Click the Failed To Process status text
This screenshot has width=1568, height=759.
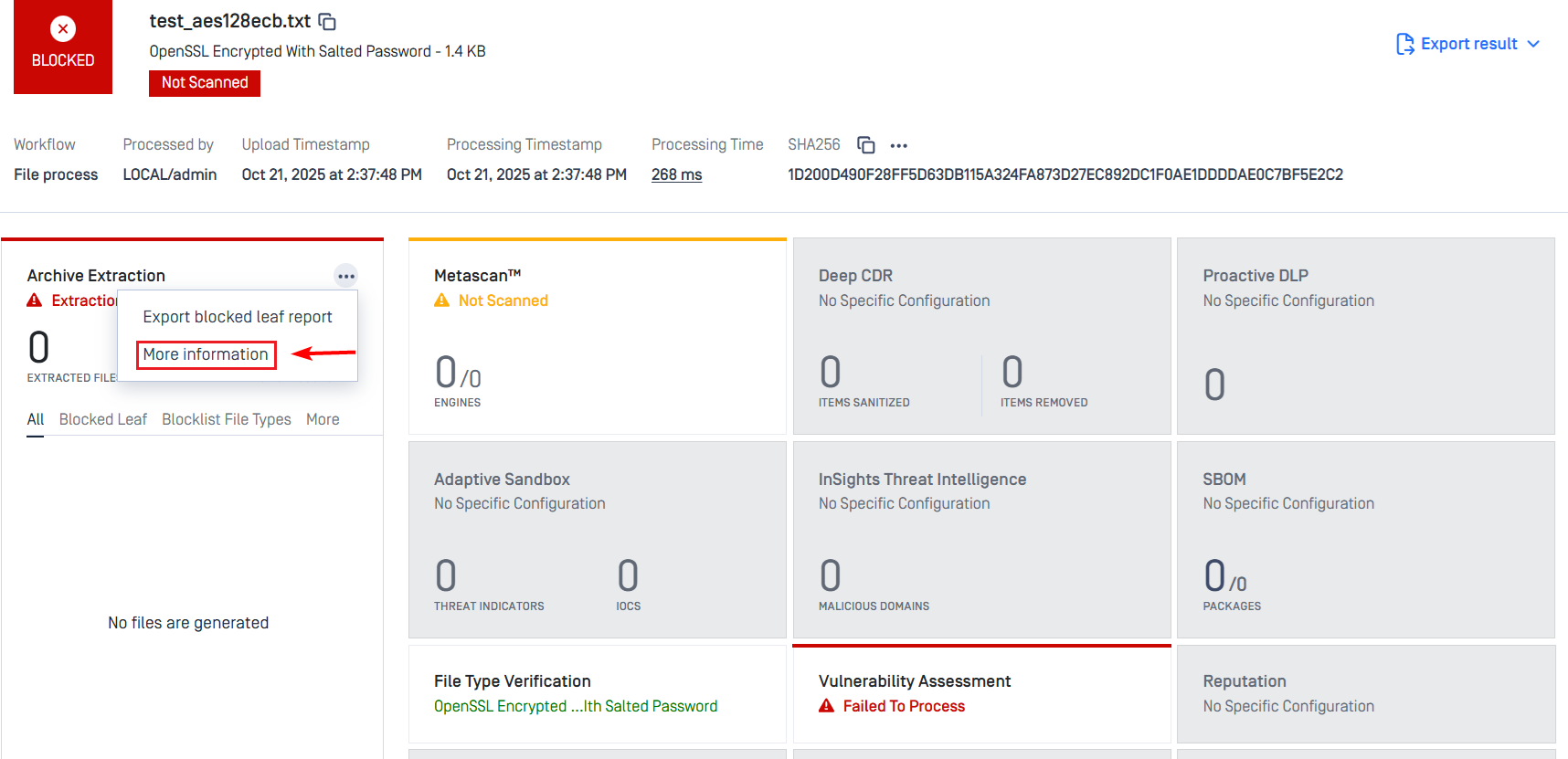(x=904, y=706)
